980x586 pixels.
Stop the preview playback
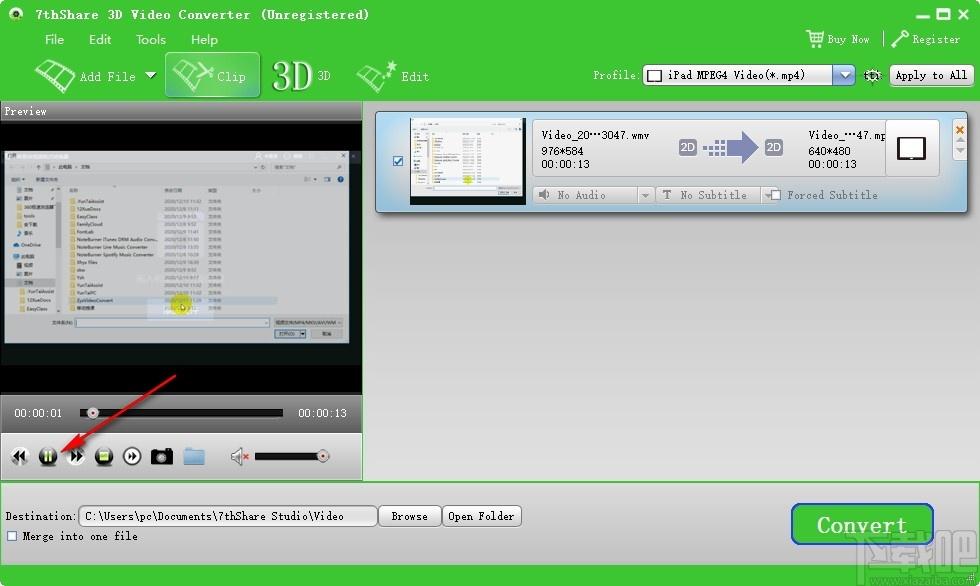(104, 457)
